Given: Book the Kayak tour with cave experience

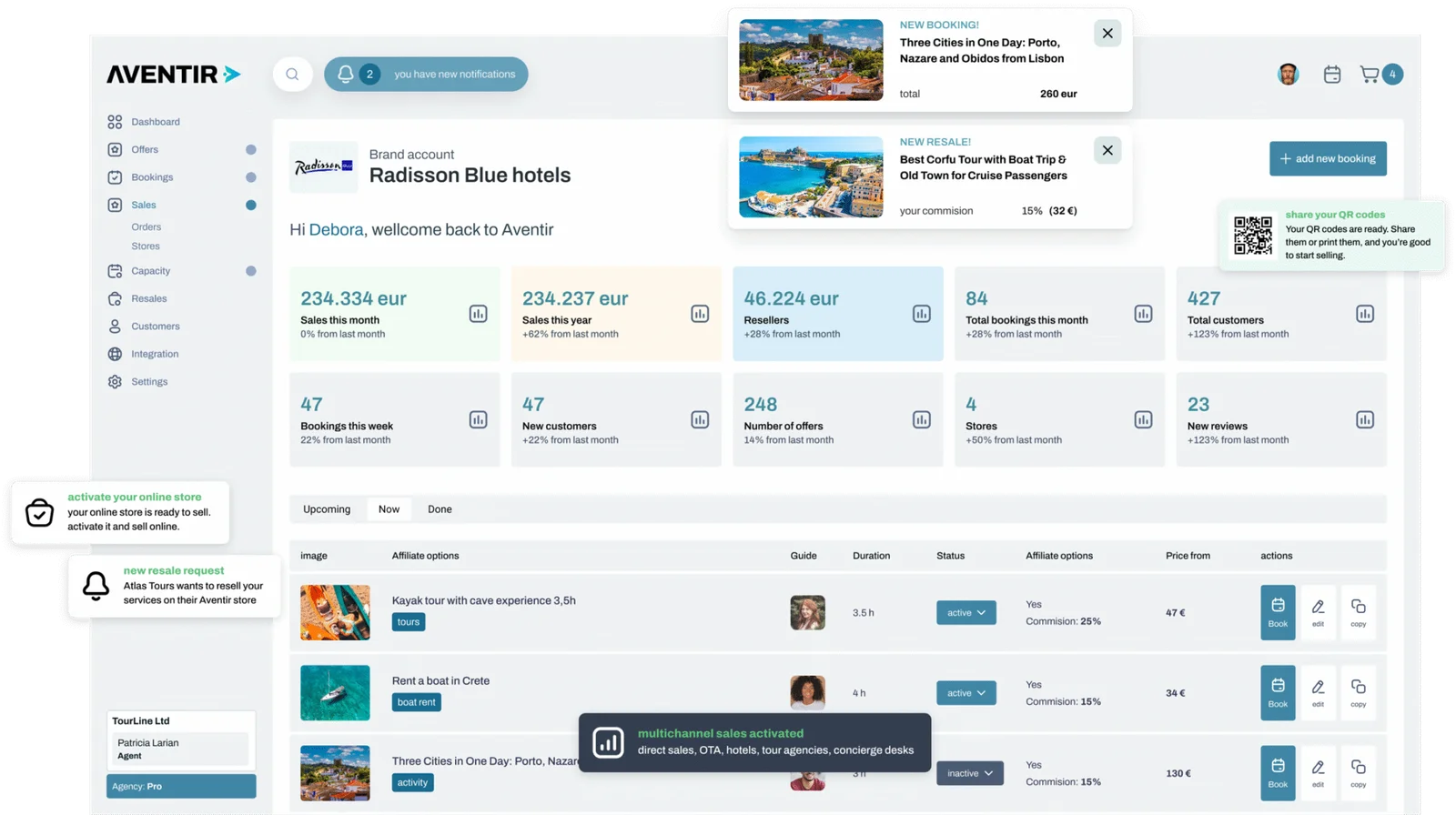Looking at the screenshot, I should click(x=1278, y=612).
